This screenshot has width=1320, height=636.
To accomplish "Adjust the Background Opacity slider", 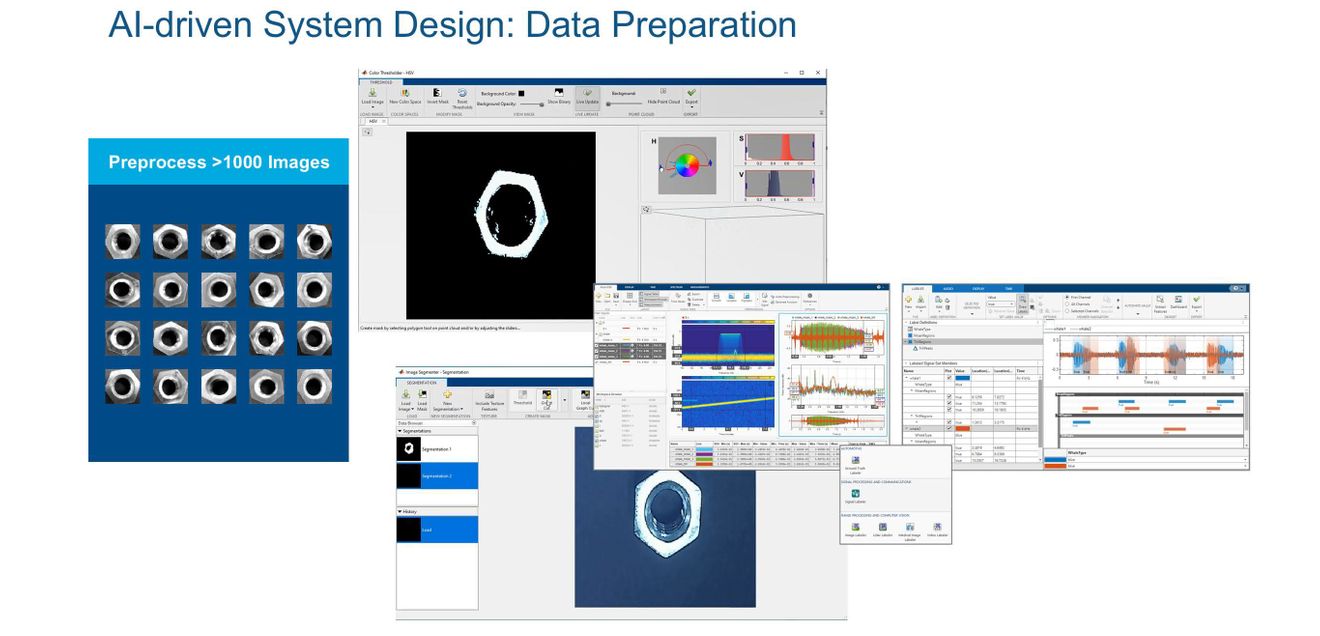I will click(x=531, y=103).
